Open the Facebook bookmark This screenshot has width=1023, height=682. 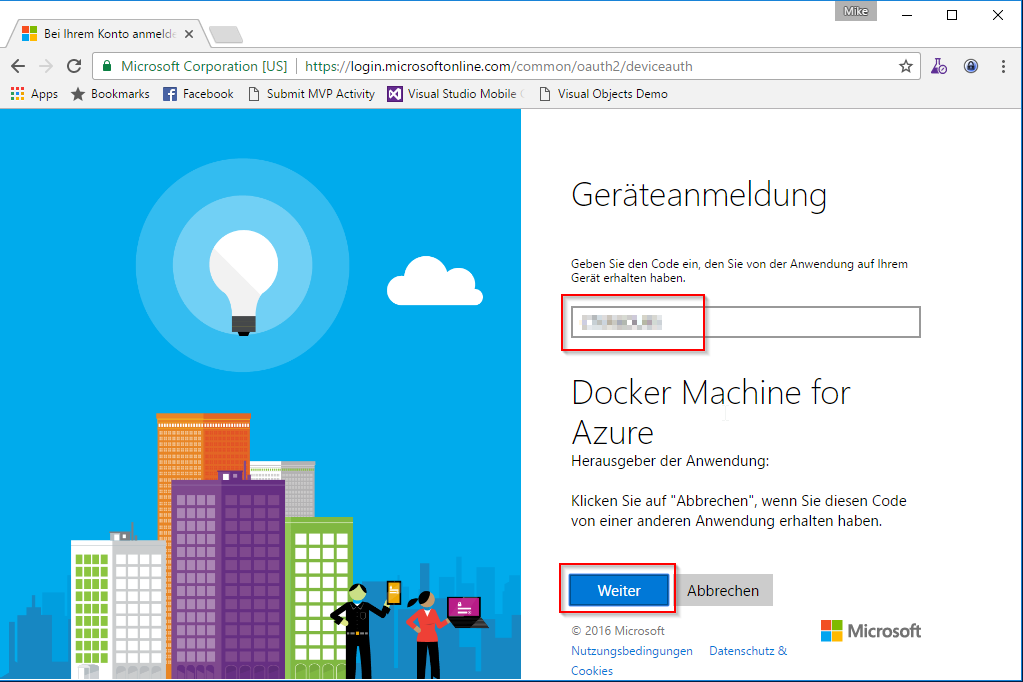pyautogui.click(x=198, y=94)
